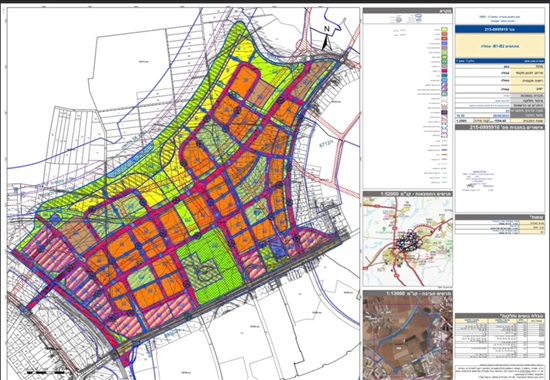Open the 1:52000 regional location map
The image size is (550, 380).
pyautogui.click(x=408, y=241)
